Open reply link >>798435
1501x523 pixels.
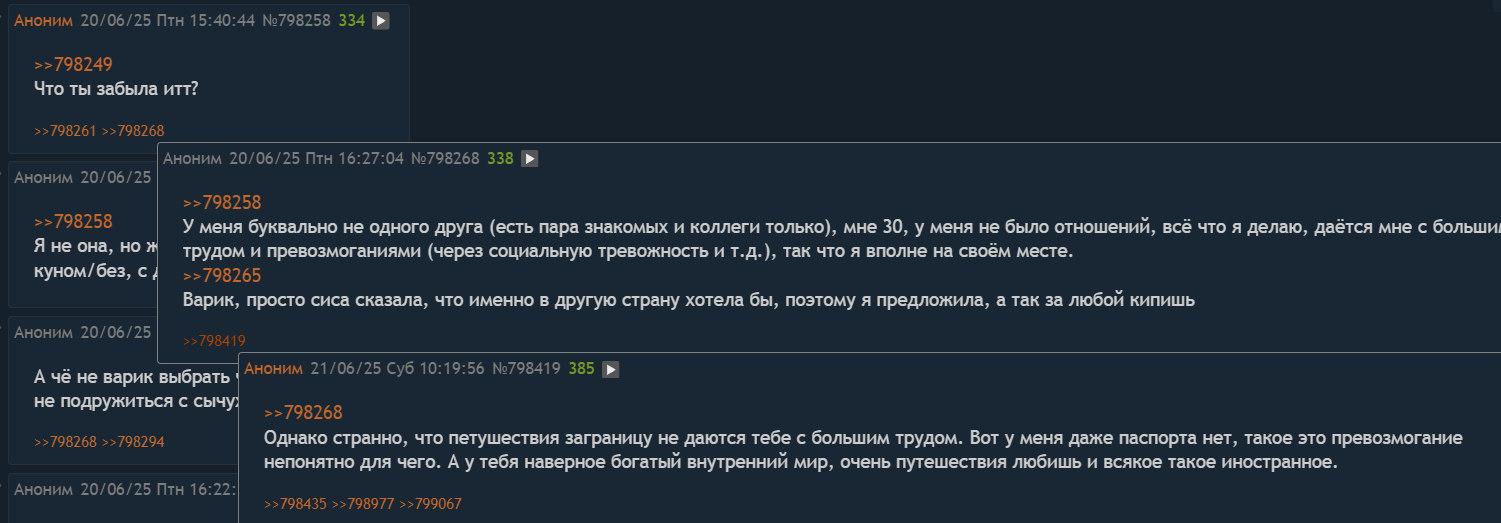(295, 505)
